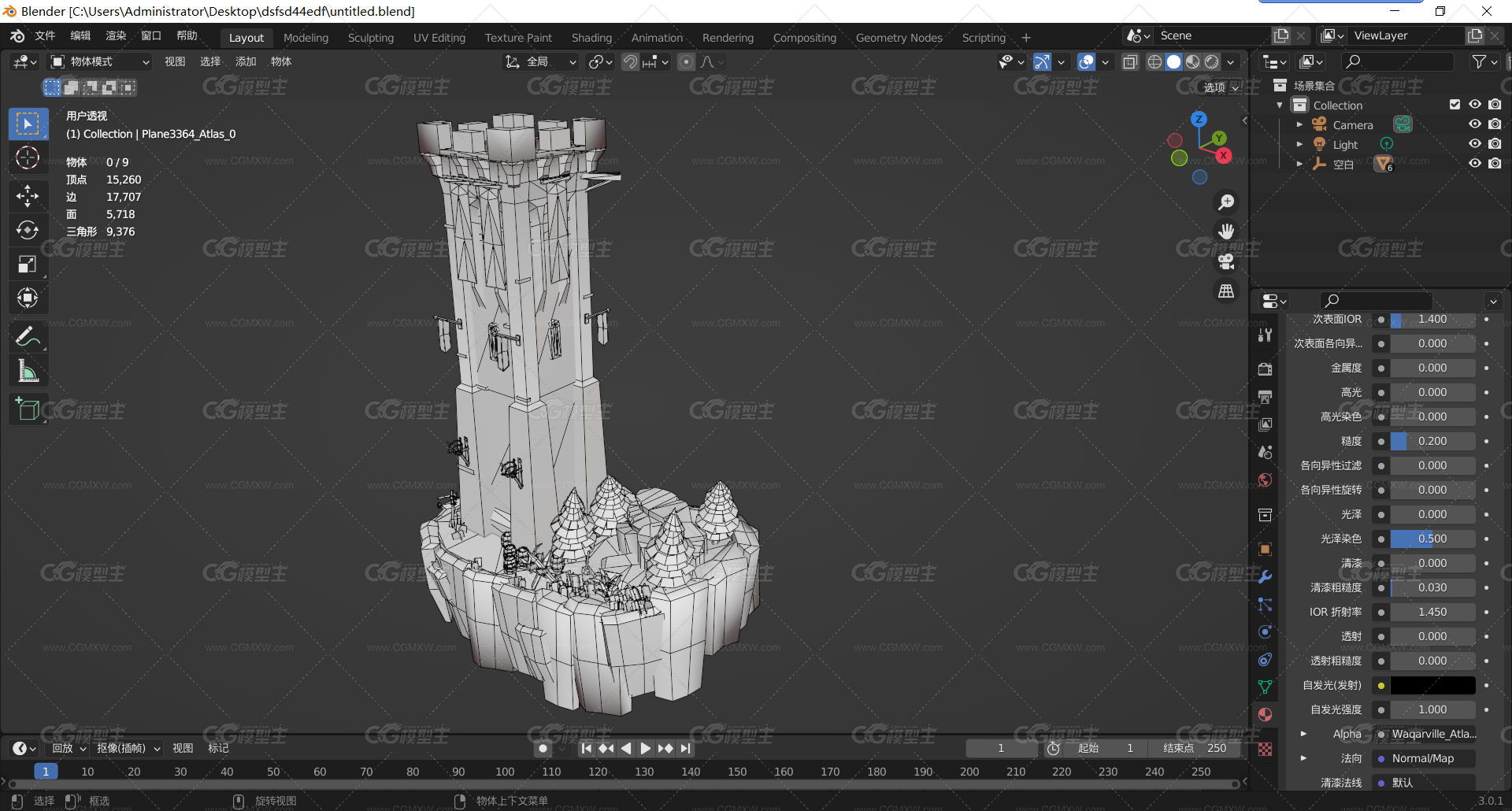Open the Object properties orange square icon
Image resolution: width=1512 pixels, height=811 pixels.
point(1265,549)
